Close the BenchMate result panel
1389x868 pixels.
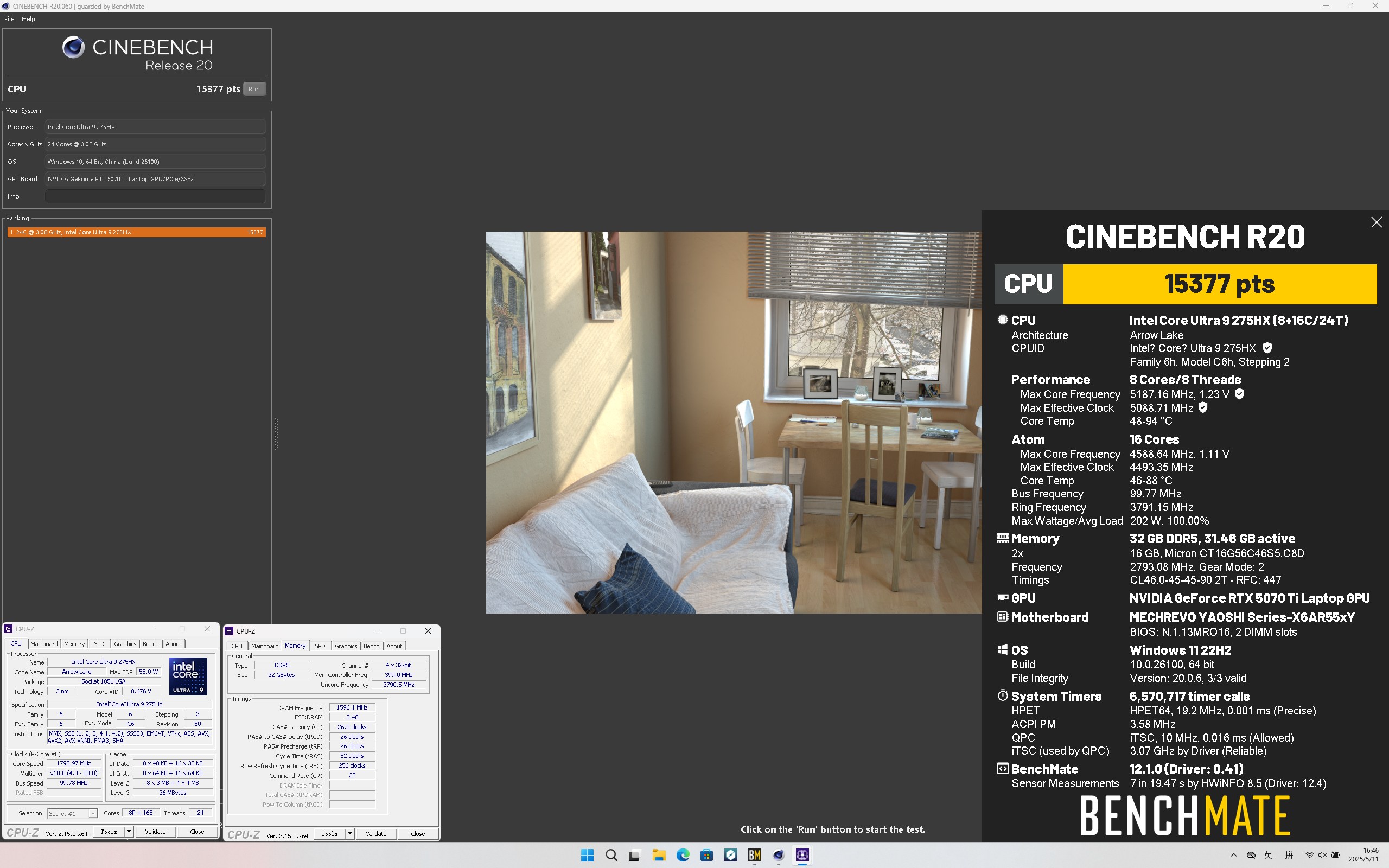pyautogui.click(x=1377, y=222)
